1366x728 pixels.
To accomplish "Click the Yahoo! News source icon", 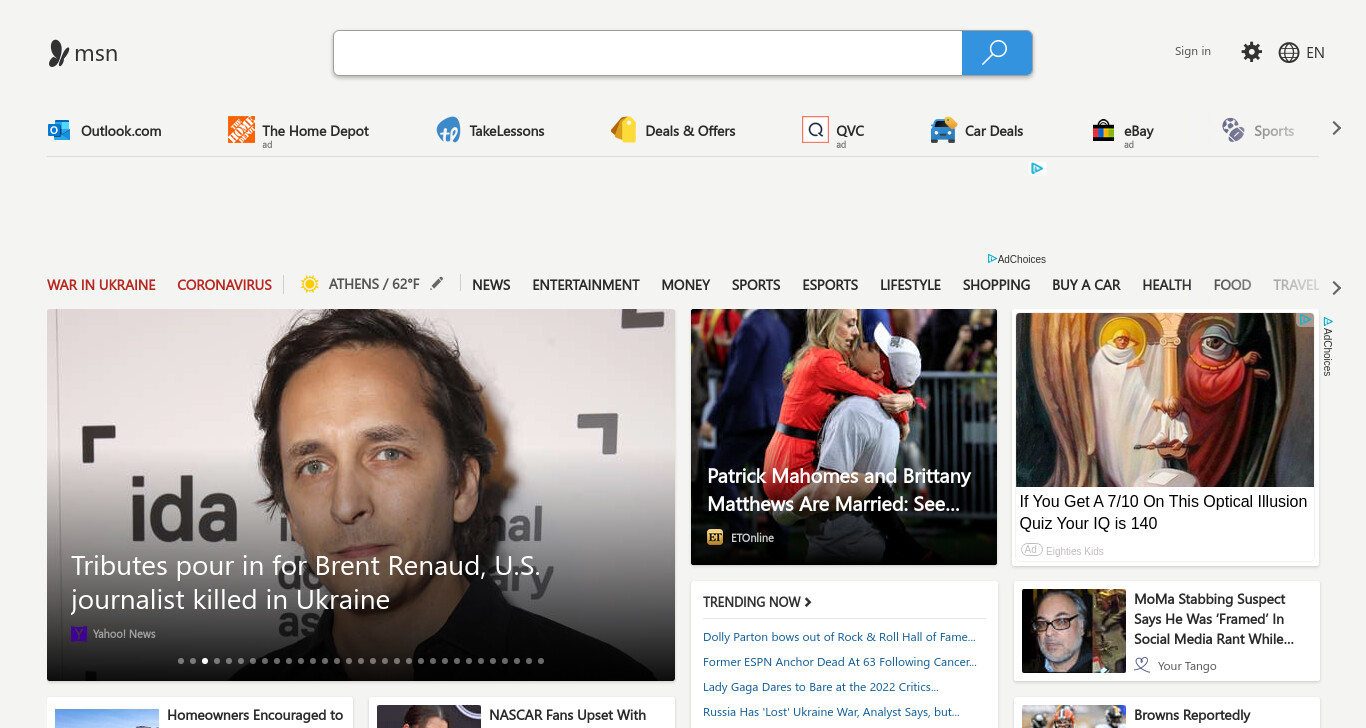I will pos(79,634).
